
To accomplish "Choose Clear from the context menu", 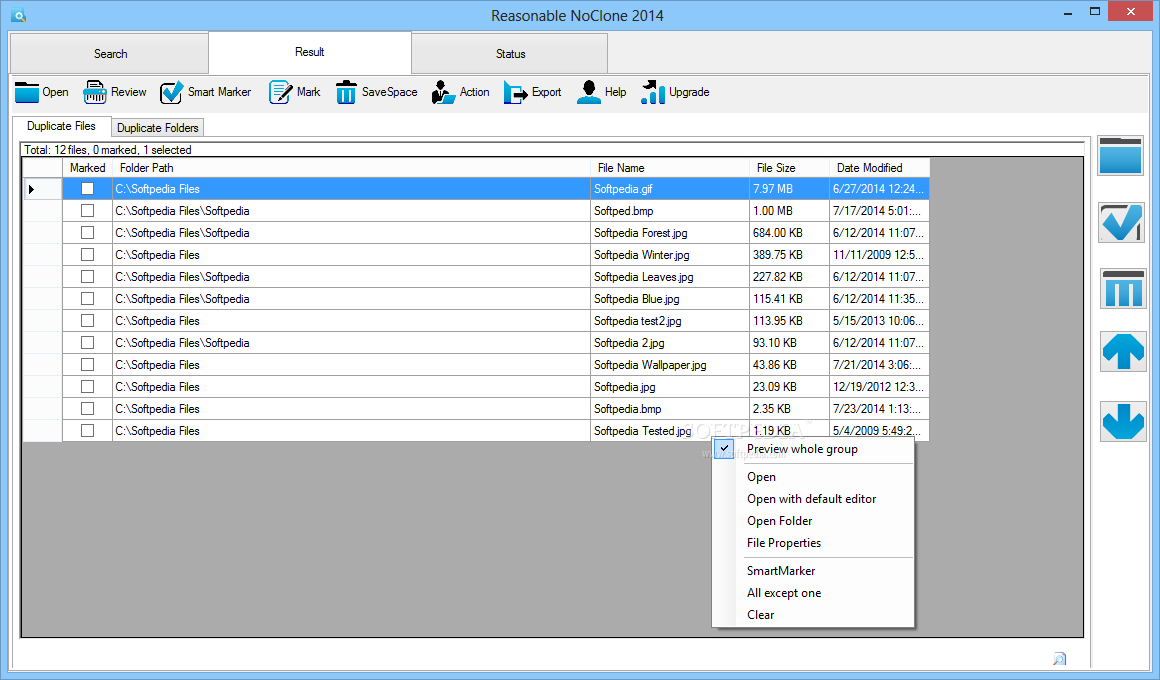I will (813, 615).
